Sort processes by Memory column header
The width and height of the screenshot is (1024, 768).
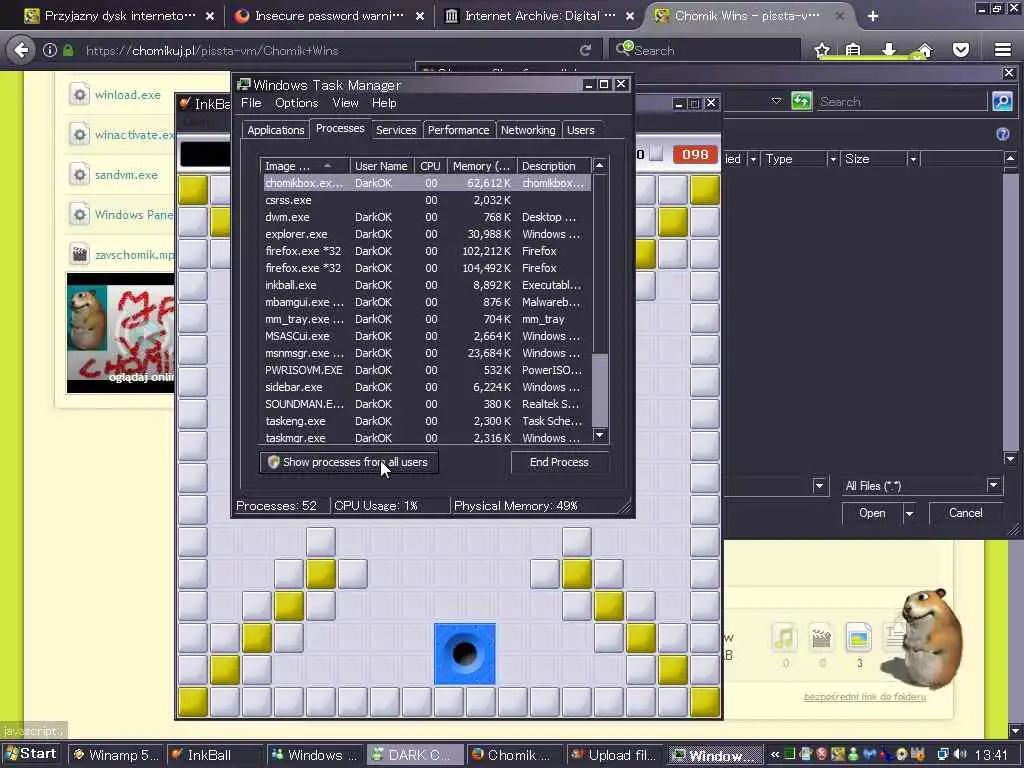click(x=481, y=166)
